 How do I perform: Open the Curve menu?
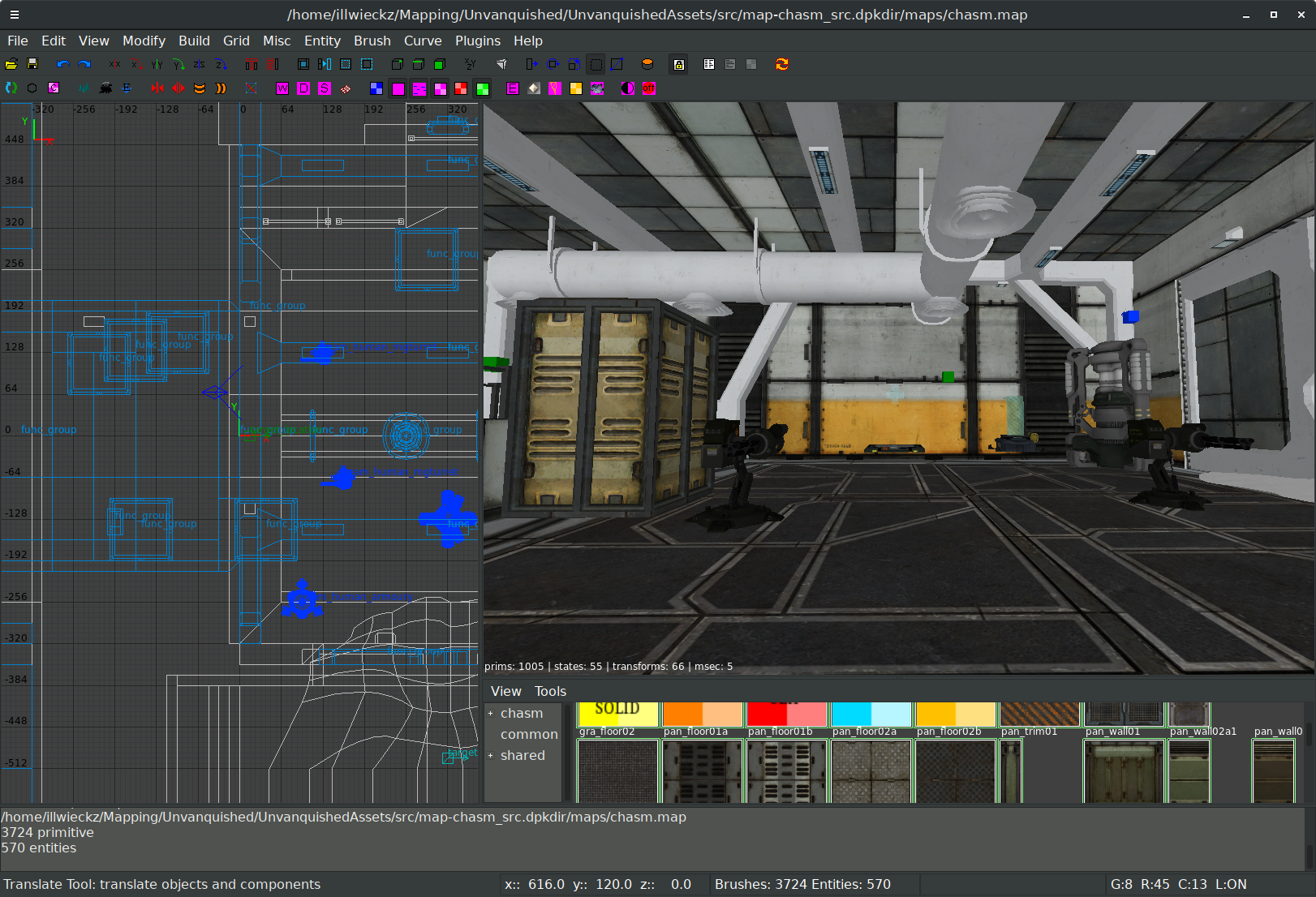[423, 41]
